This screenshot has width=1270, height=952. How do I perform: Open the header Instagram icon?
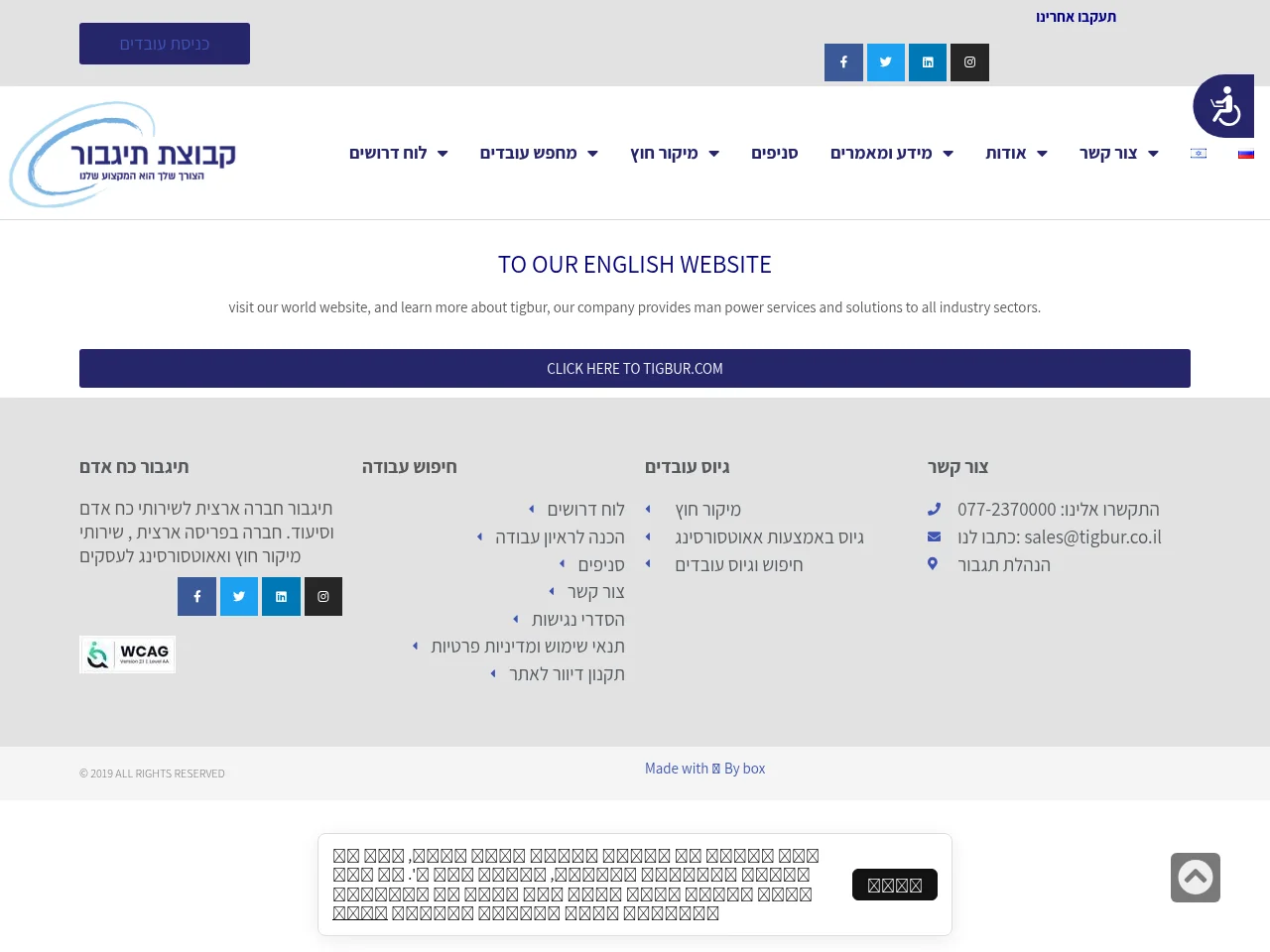pos(969,62)
